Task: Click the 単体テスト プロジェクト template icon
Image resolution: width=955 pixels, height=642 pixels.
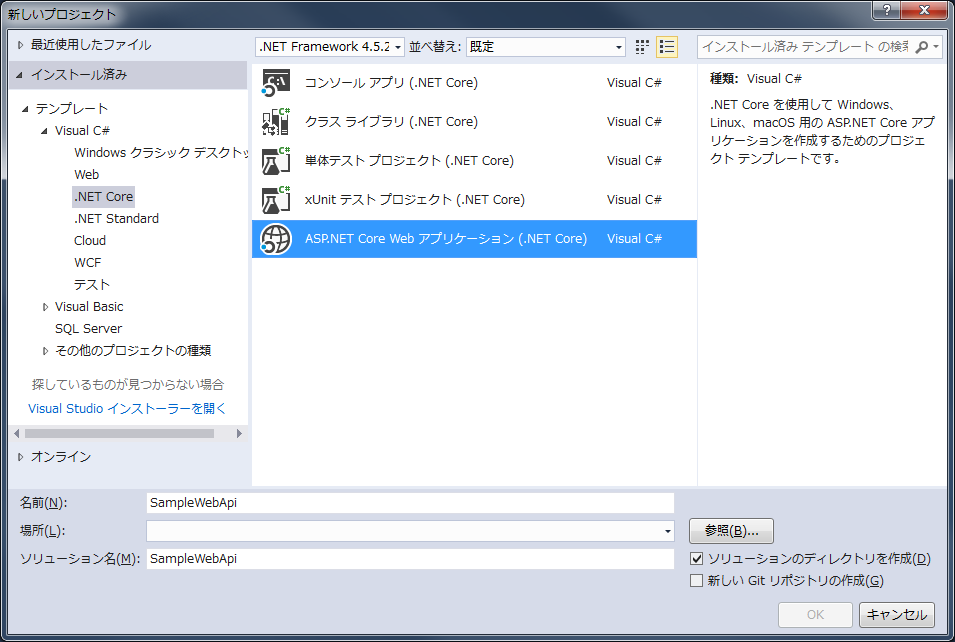Action: click(x=276, y=161)
